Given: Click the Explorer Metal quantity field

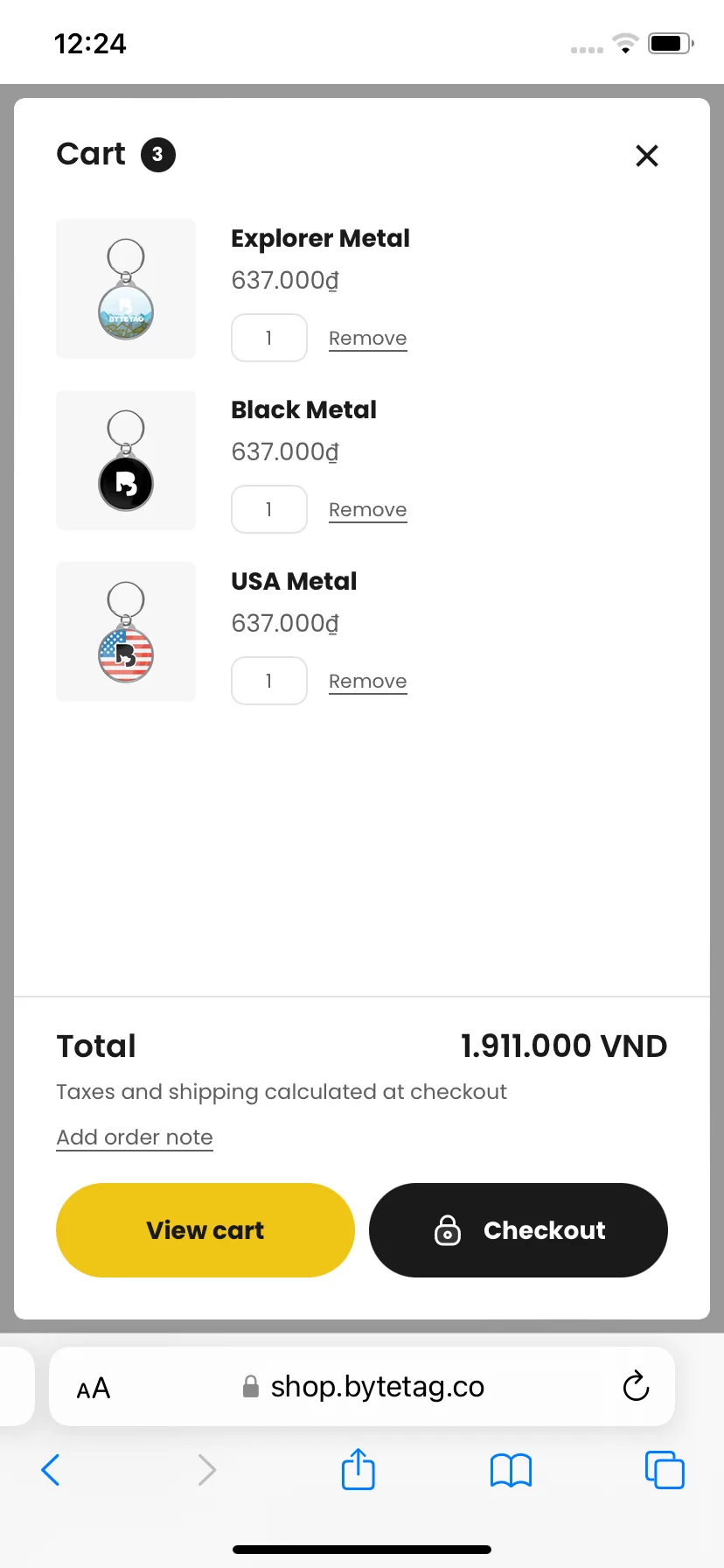Looking at the screenshot, I should pos(269,338).
